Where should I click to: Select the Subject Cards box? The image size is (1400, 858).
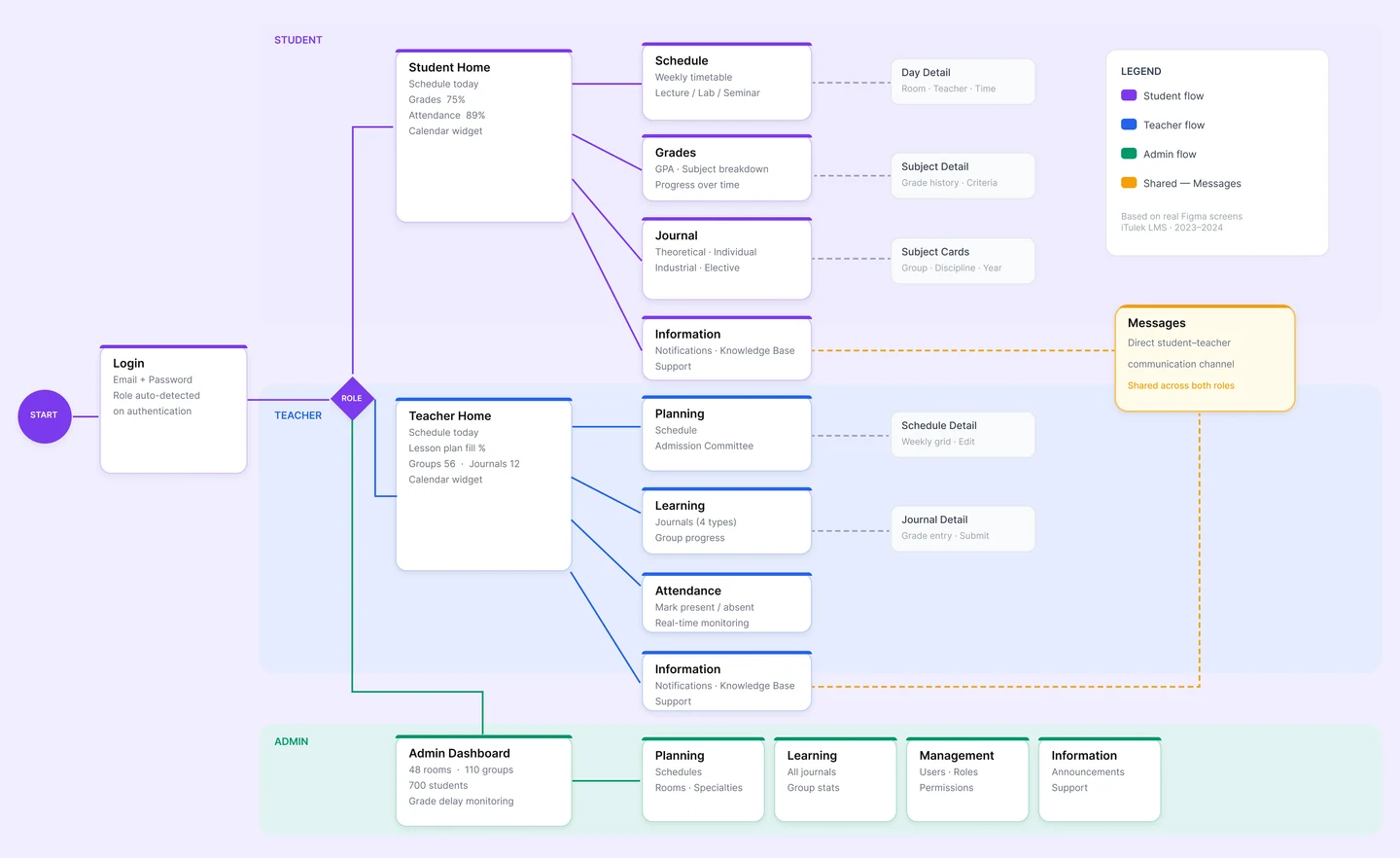pyautogui.click(x=962, y=260)
